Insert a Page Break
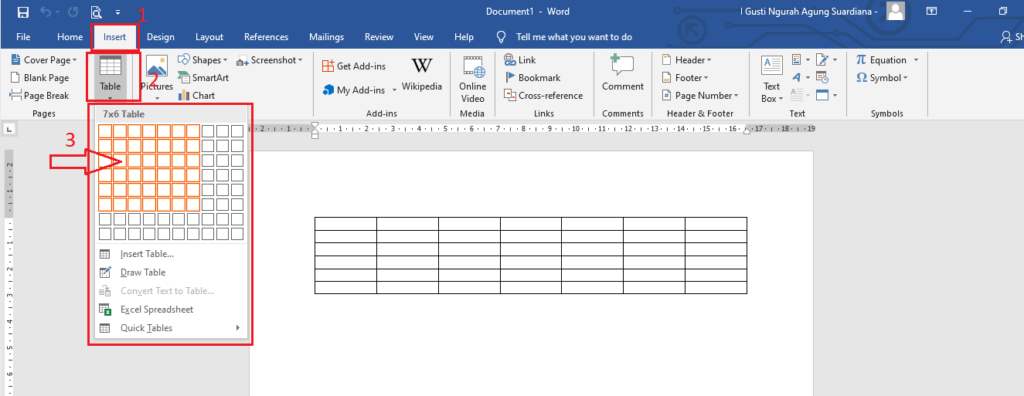Viewport: 1024px width, 396px height. [39, 95]
